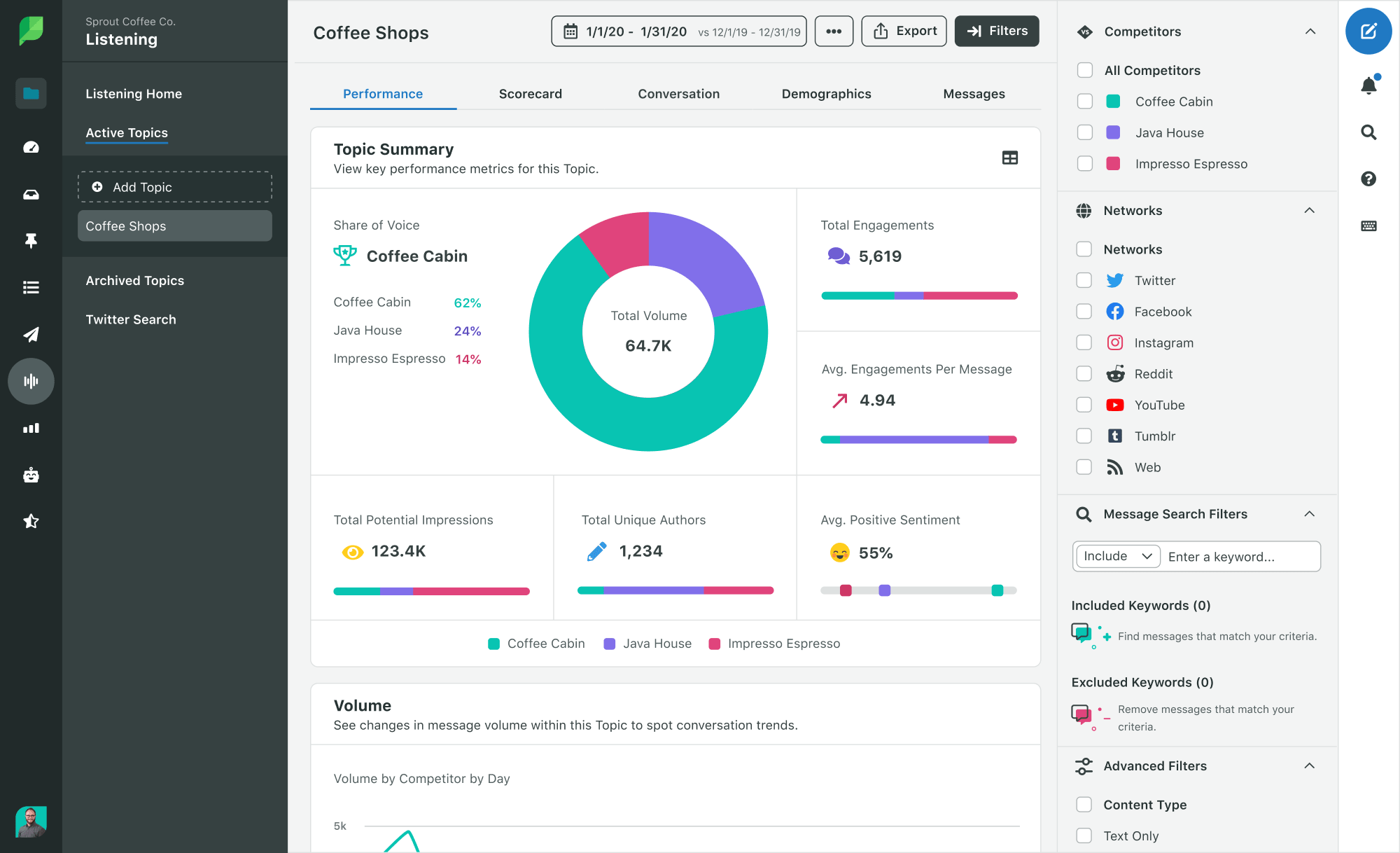Viewport: 1400px width, 853px height.
Task: Click the keyword search input field
Action: [x=1240, y=556]
